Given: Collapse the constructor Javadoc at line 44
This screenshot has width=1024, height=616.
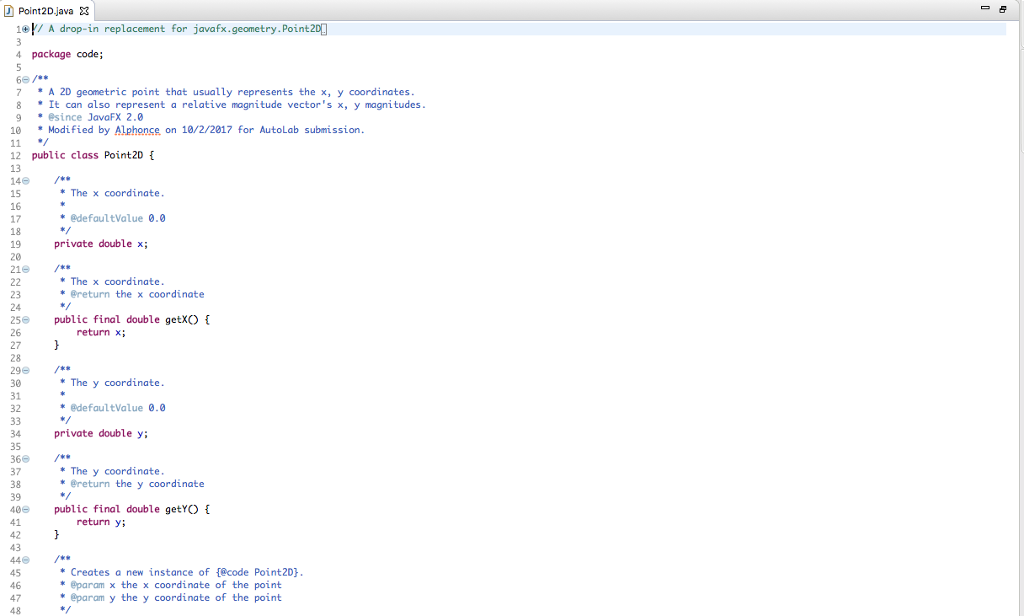Looking at the screenshot, I should [x=25, y=559].
